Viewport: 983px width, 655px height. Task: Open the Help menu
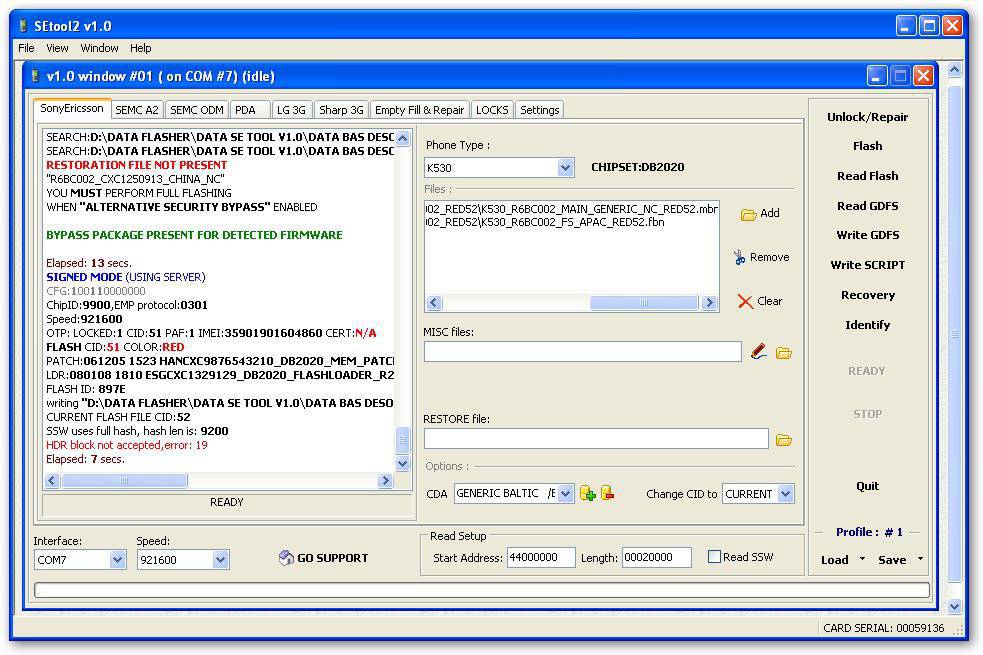[x=140, y=48]
